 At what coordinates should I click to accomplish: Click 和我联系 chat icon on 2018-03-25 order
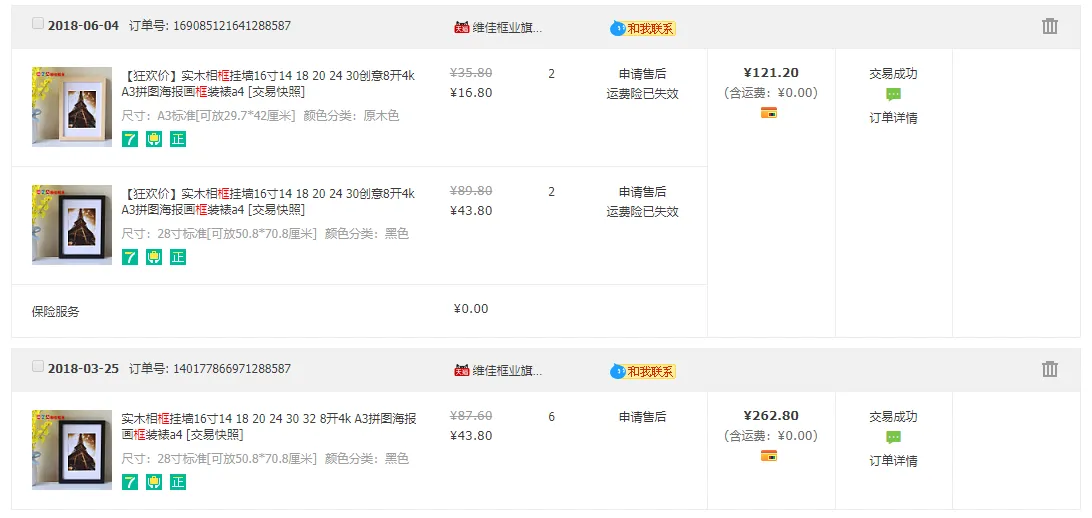tap(643, 371)
